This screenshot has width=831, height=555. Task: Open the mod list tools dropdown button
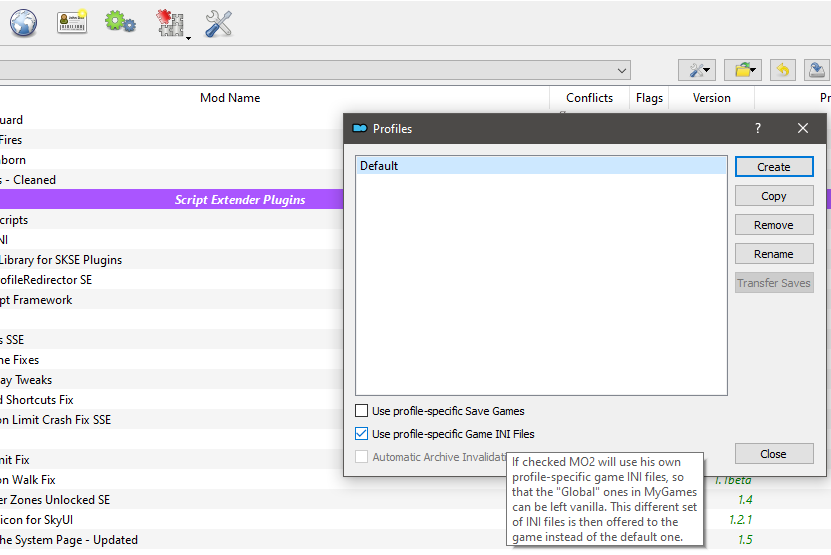(x=697, y=70)
